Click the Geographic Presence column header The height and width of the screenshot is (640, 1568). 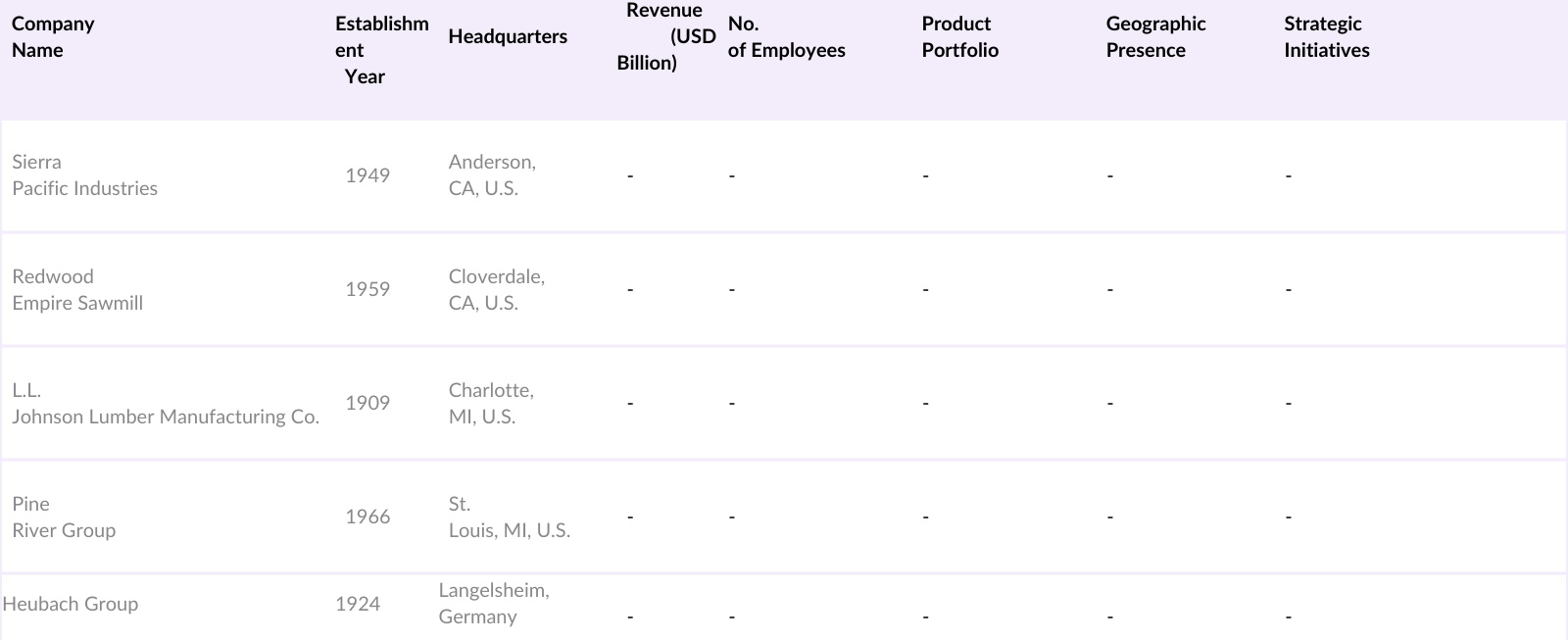(1155, 37)
